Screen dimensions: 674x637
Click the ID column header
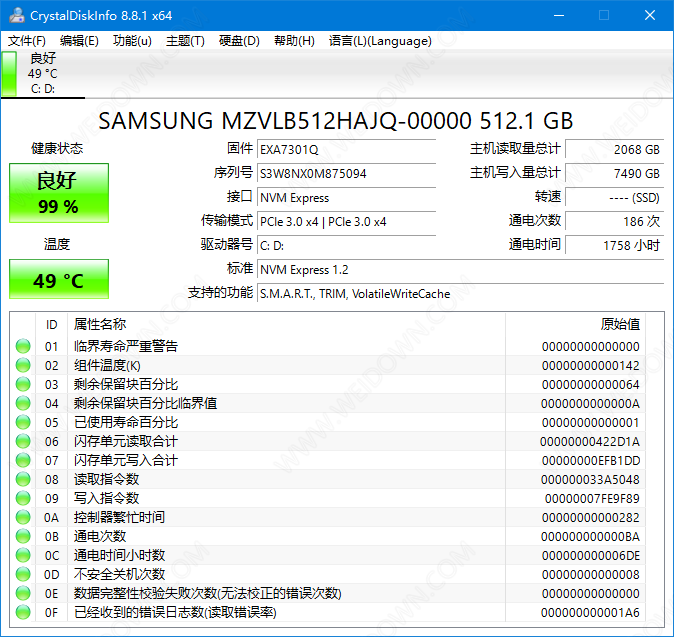[52, 324]
